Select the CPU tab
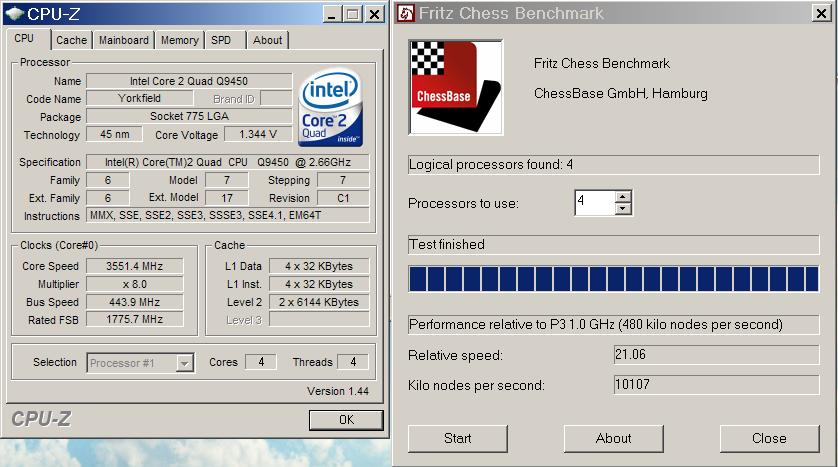This screenshot has width=838, height=467. coord(24,38)
